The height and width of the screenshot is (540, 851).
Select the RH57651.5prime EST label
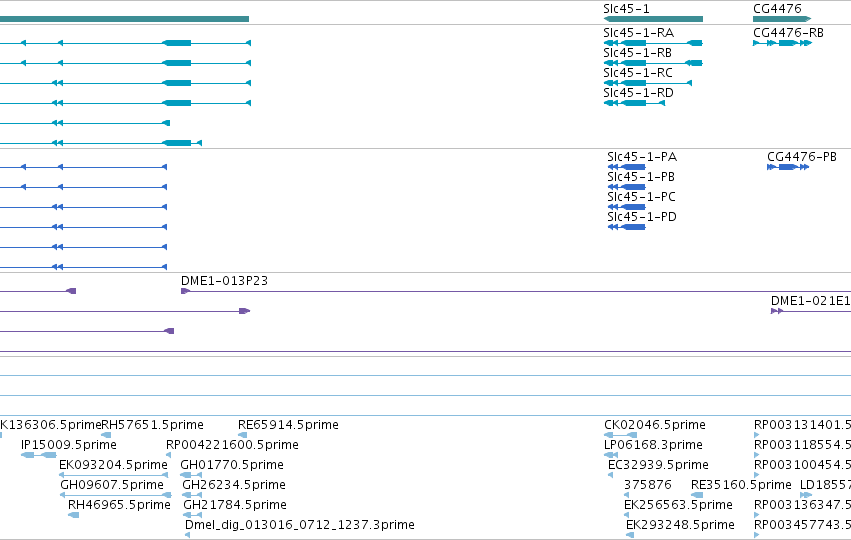(x=153, y=424)
